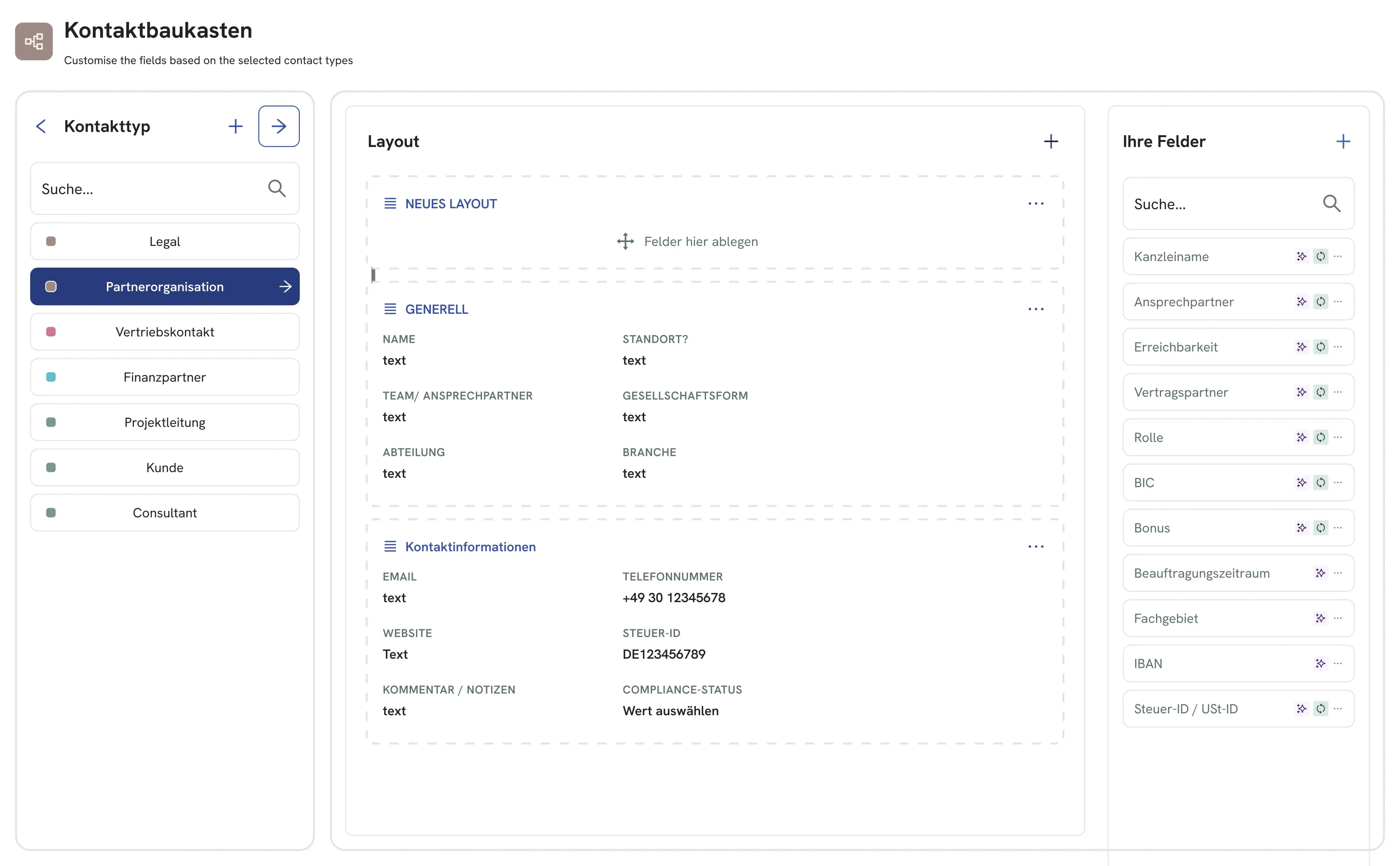Click the boxed right-arrow button beside Kontakttyp
Image resolution: width=1400 pixels, height=866 pixels.
(x=278, y=126)
